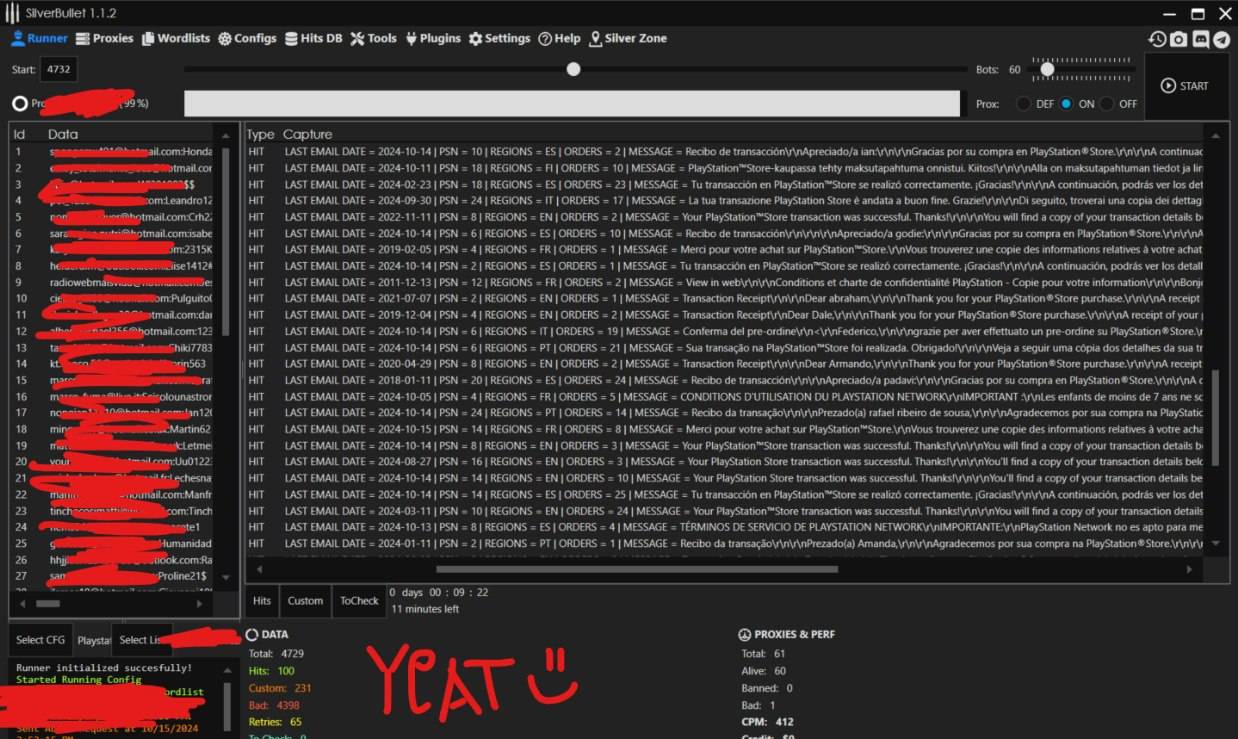Open the Silver Zone tab
This screenshot has width=1238, height=739.
[627, 38]
